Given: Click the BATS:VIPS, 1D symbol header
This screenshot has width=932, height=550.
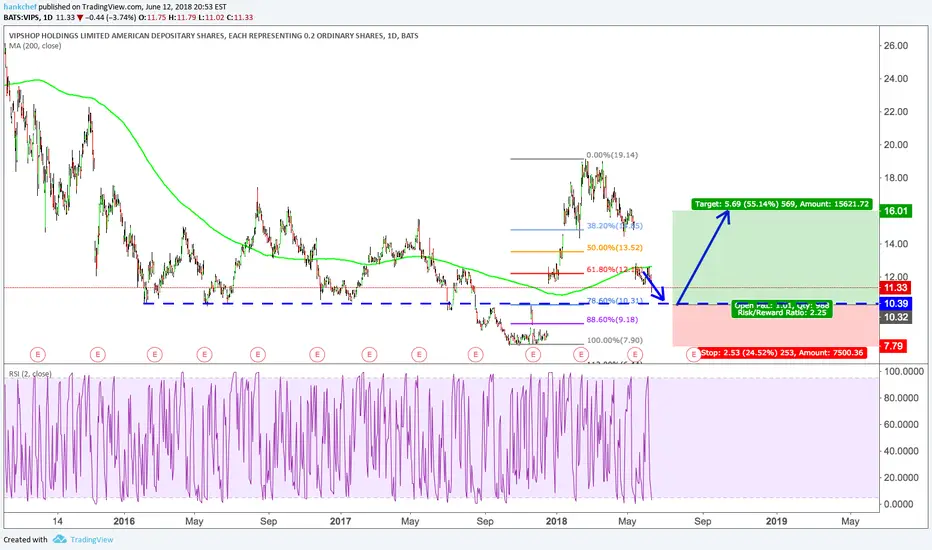Looking at the screenshot, I should (28, 17).
